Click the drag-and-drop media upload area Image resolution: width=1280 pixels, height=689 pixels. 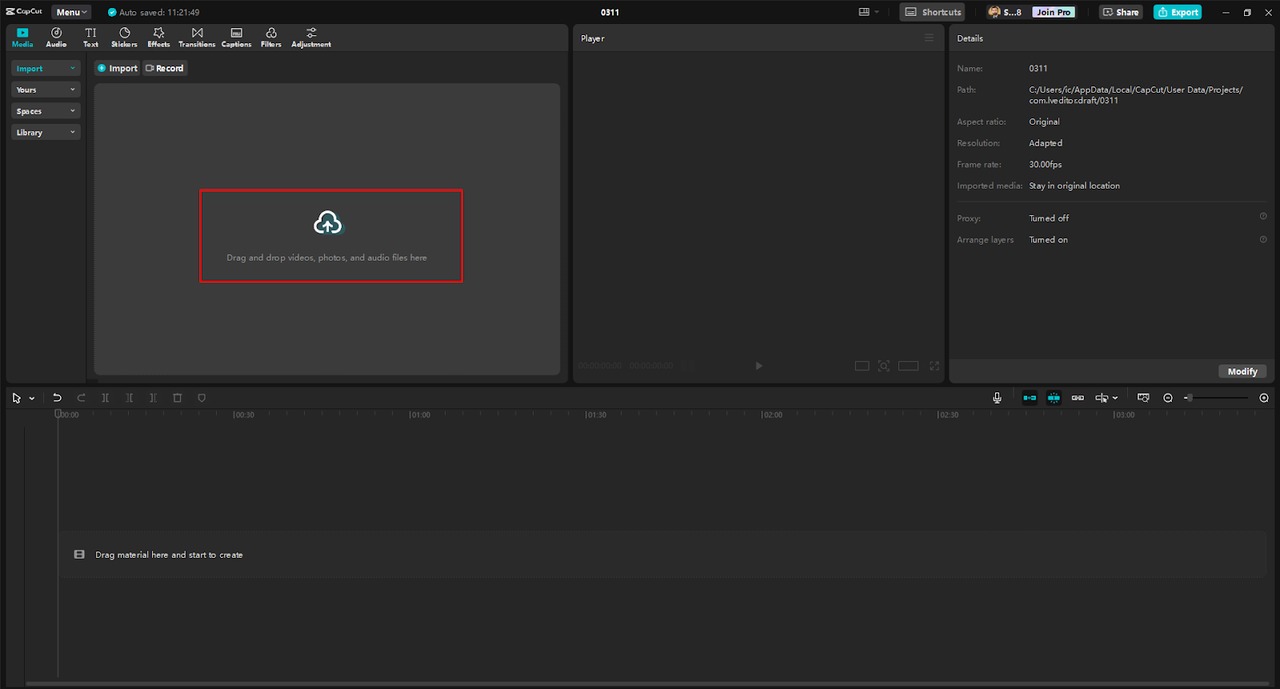330,235
